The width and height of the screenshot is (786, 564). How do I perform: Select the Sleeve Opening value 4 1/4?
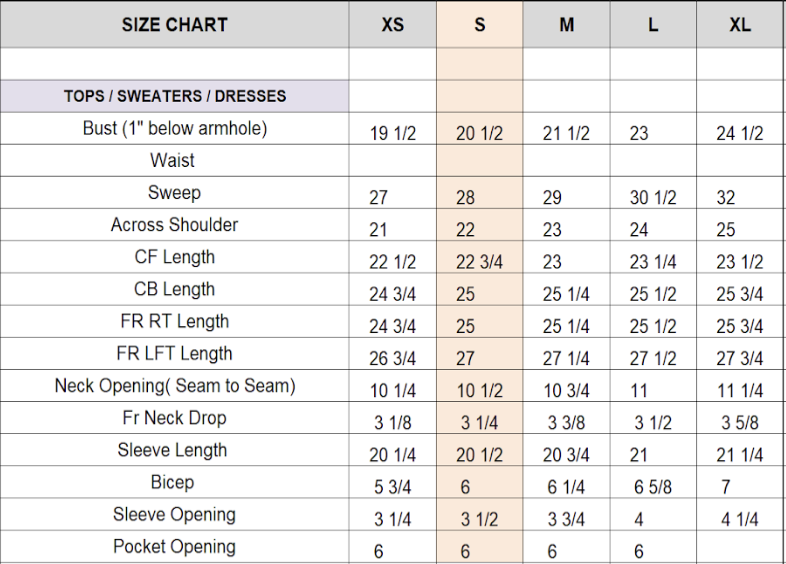pos(739,519)
